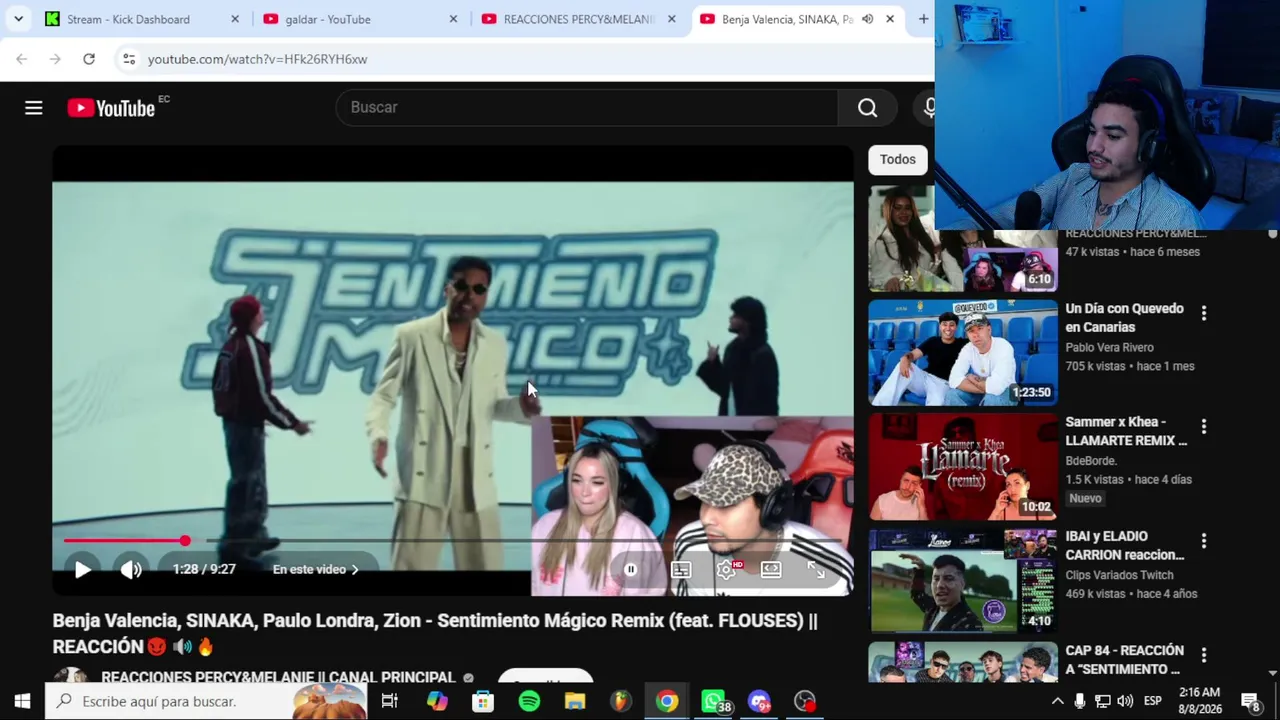Open Discord from the taskbar
The height and width of the screenshot is (720, 1280).
pyautogui.click(x=760, y=701)
